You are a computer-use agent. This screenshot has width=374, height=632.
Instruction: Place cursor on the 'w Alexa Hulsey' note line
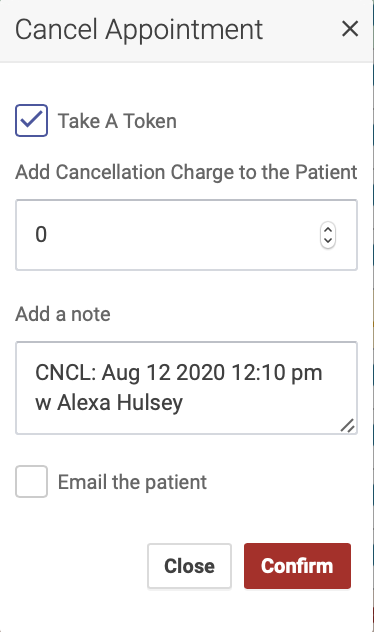(x=109, y=403)
